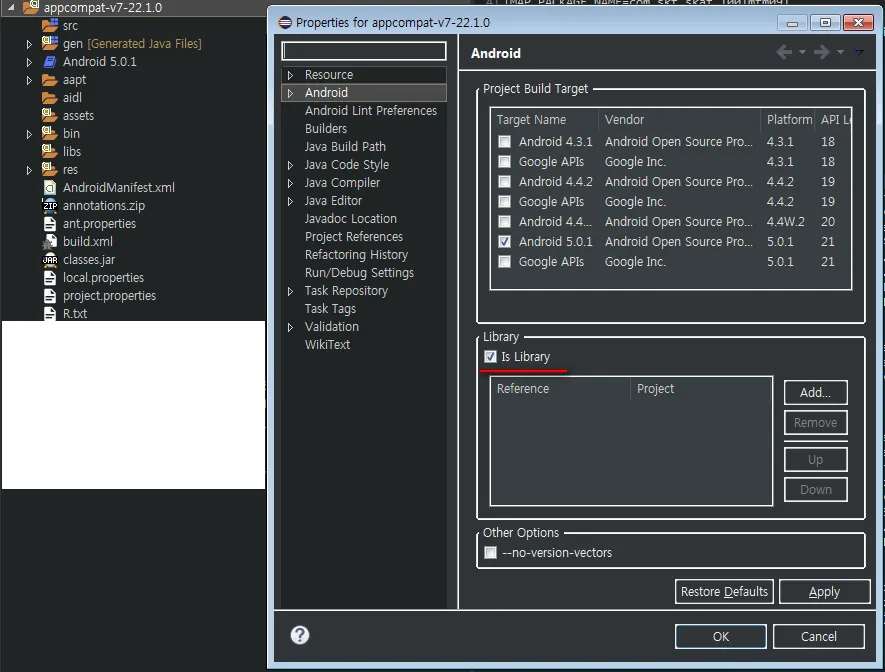Select the WikiText page
The width and height of the screenshot is (885, 672).
pyautogui.click(x=327, y=345)
